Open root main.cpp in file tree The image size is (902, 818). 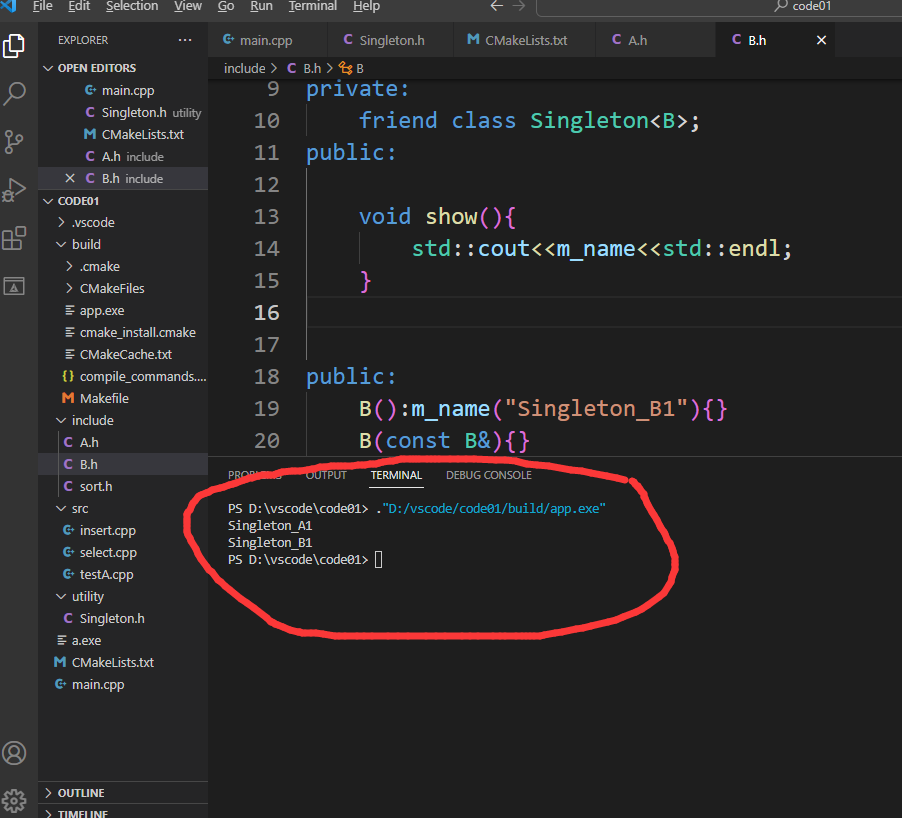[x=123, y=685]
